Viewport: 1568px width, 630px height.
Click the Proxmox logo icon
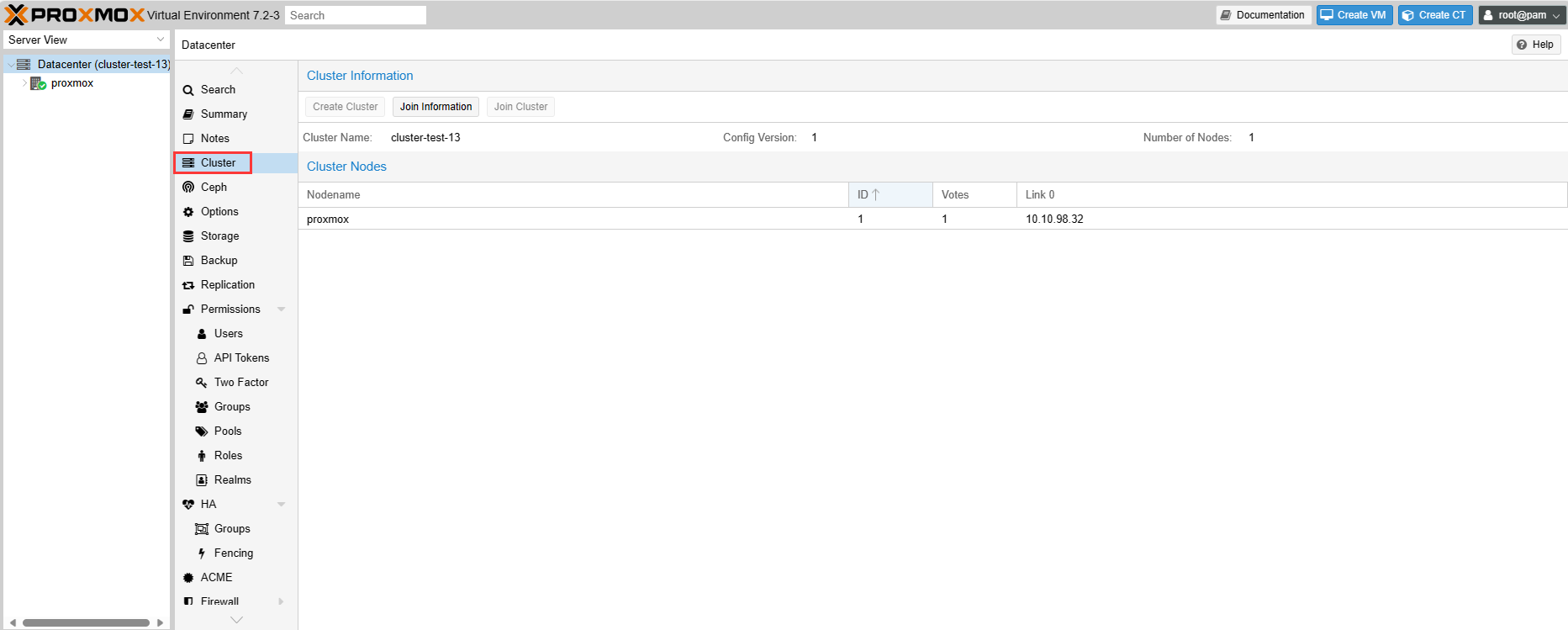tap(17, 14)
